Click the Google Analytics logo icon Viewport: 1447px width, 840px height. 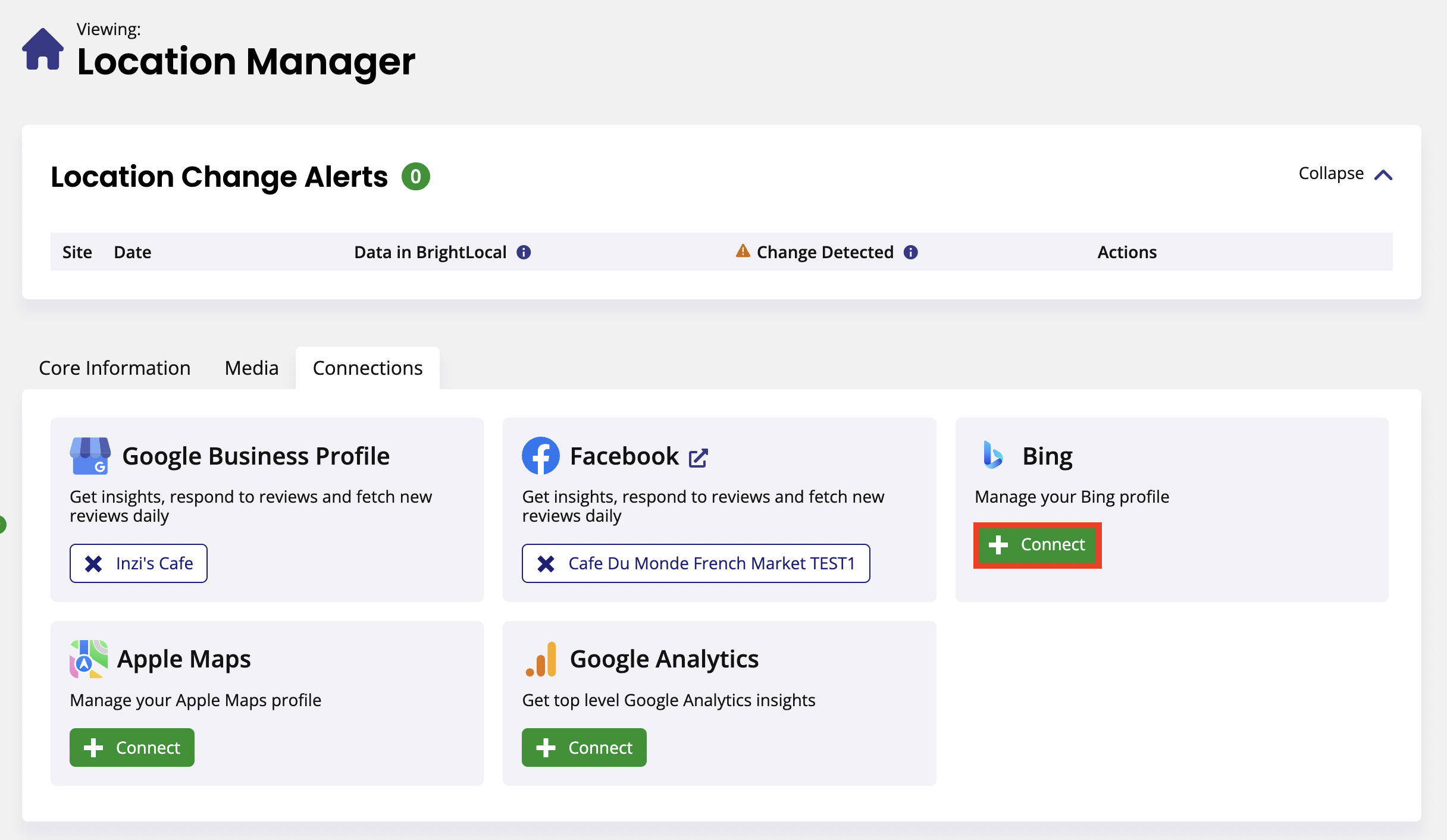pos(541,659)
